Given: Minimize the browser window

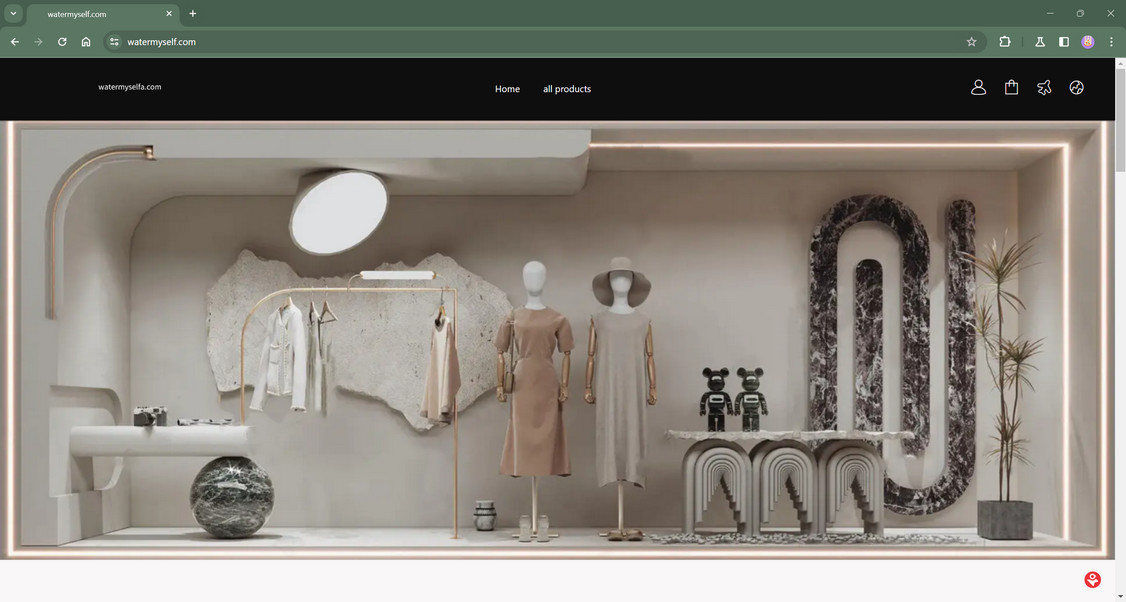Looking at the screenshot, I should [1050, 14].
